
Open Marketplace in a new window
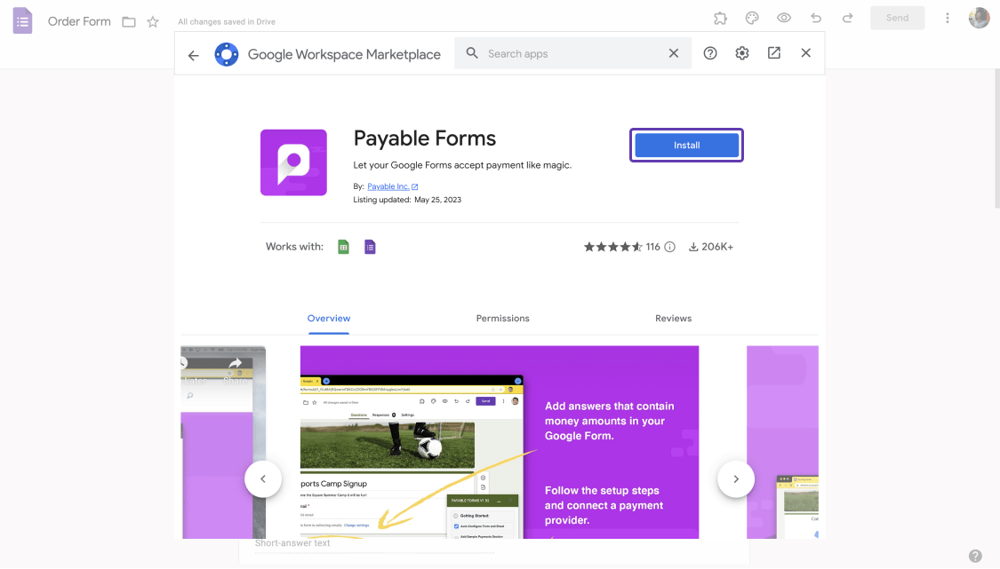point(774,53)
